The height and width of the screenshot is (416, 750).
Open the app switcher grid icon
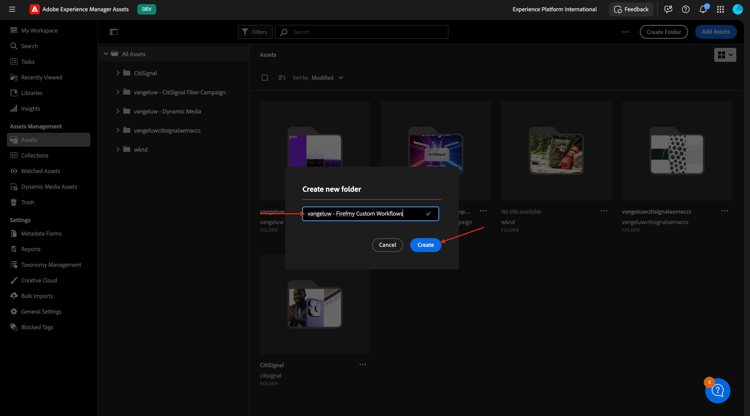tap(720, 9)
